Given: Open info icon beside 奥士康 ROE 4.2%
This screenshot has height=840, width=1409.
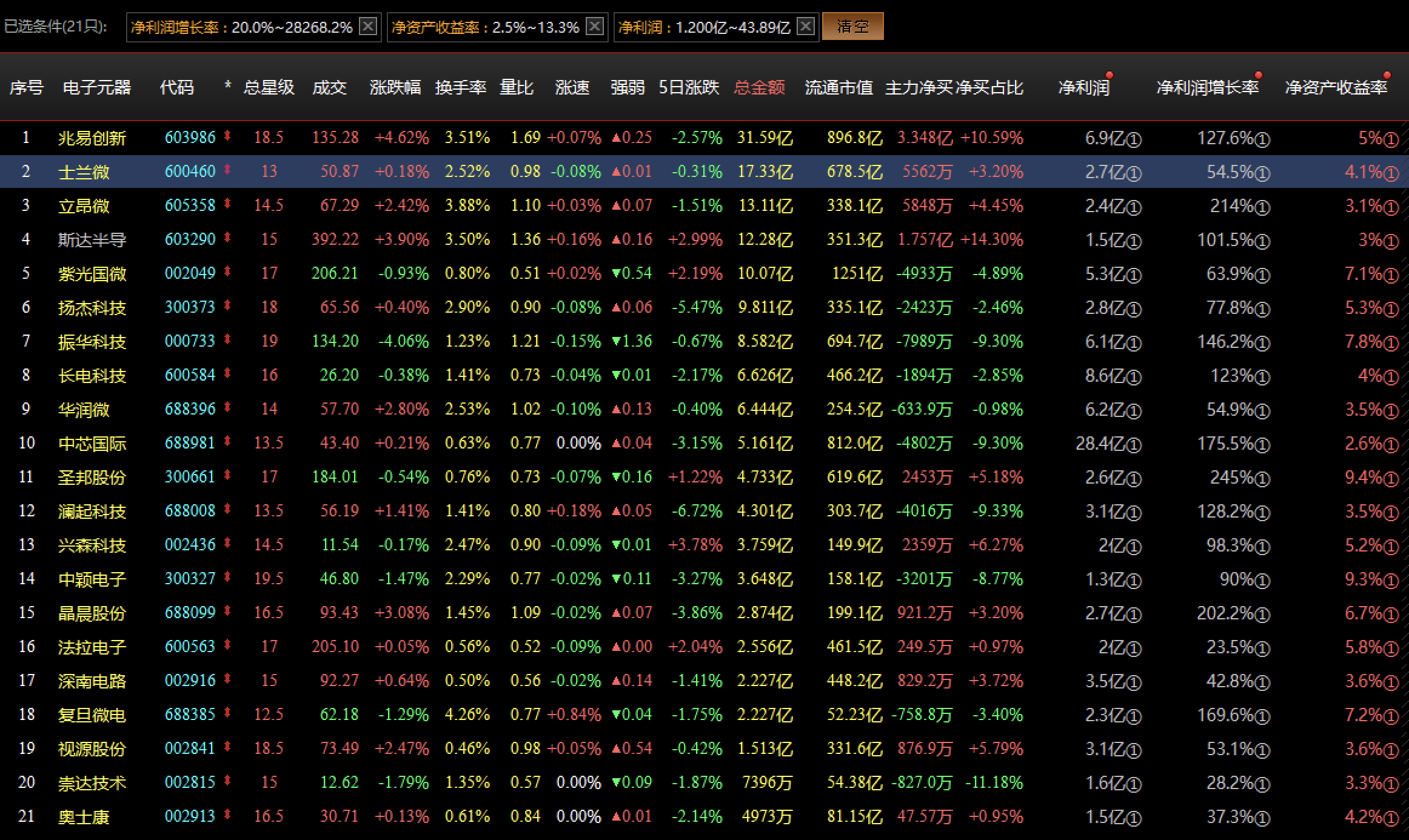Looking at the screenshot, I should pyautogui.click(x=1391, y=819).
